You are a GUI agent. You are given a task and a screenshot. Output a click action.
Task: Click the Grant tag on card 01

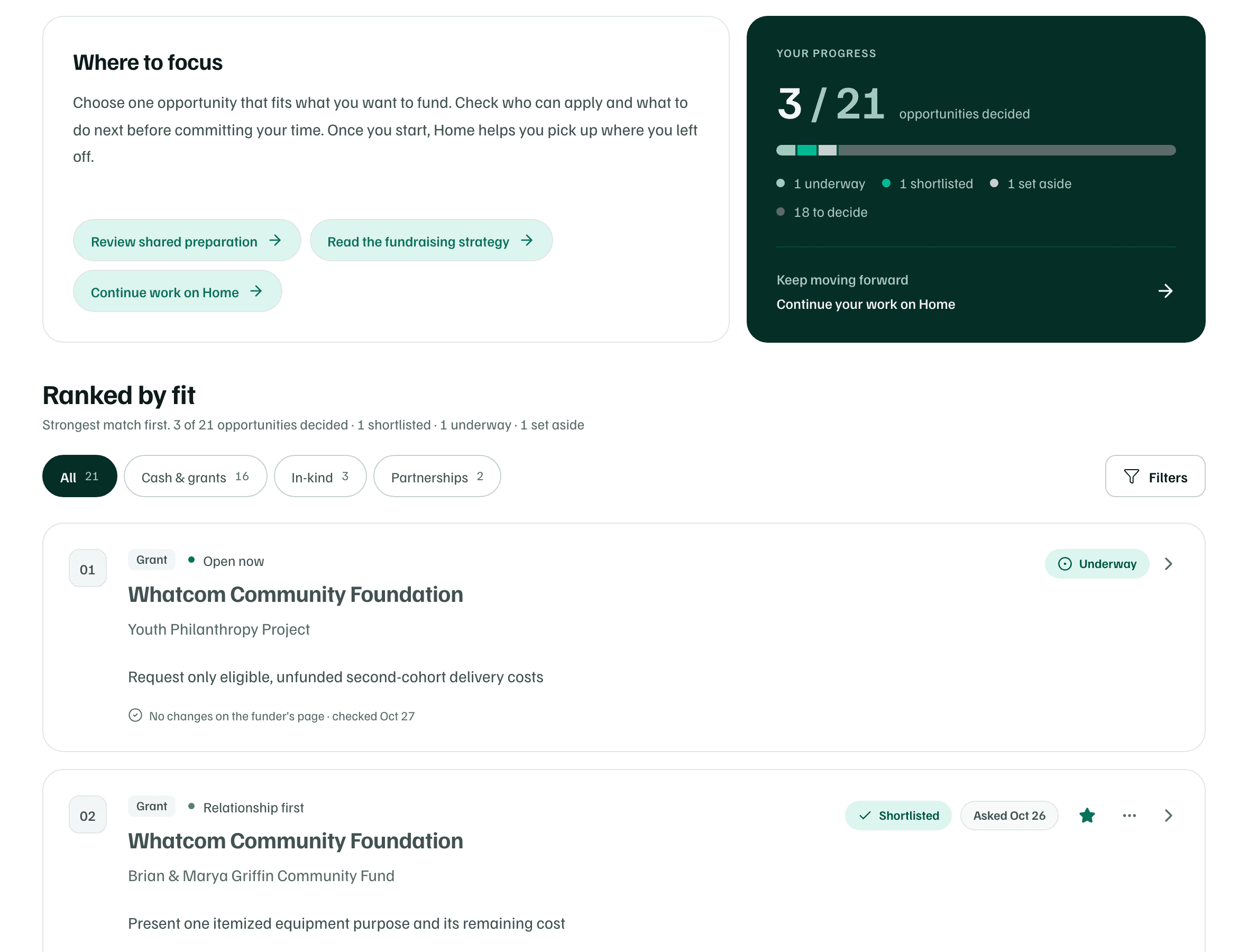click(x=151, y=560)
